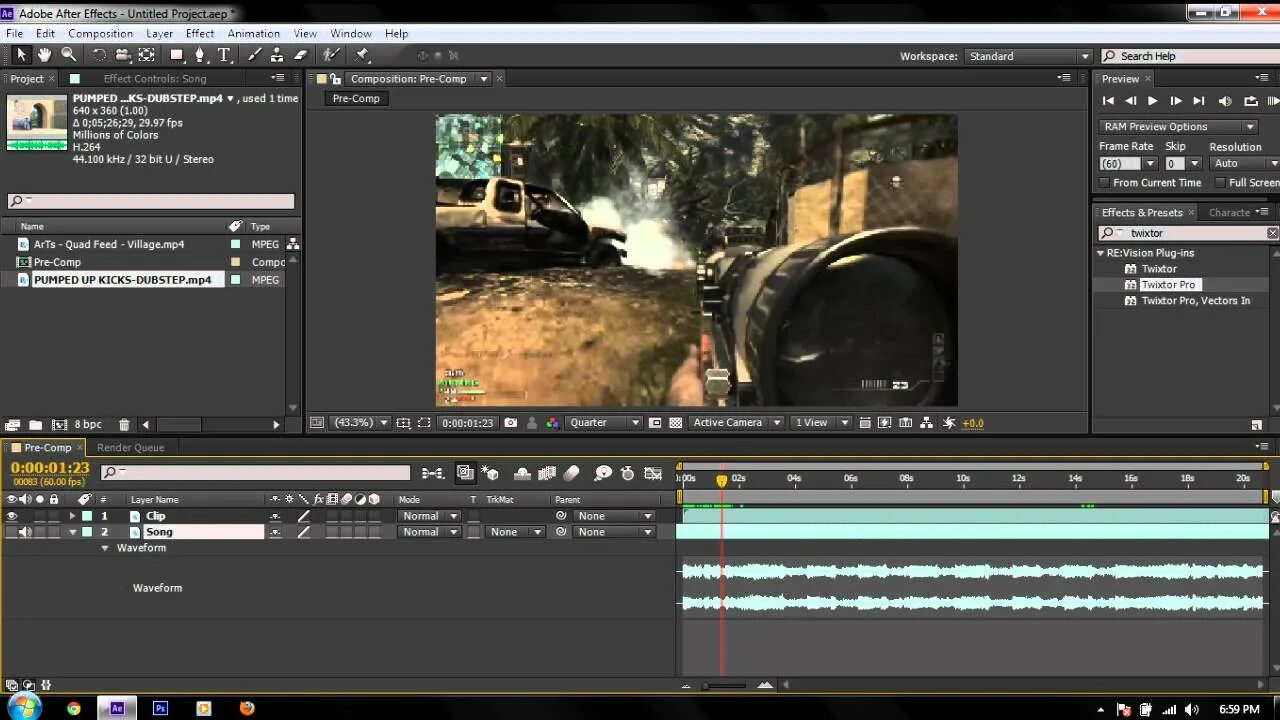Show channel and color management settings

click(x=552, y=423)
